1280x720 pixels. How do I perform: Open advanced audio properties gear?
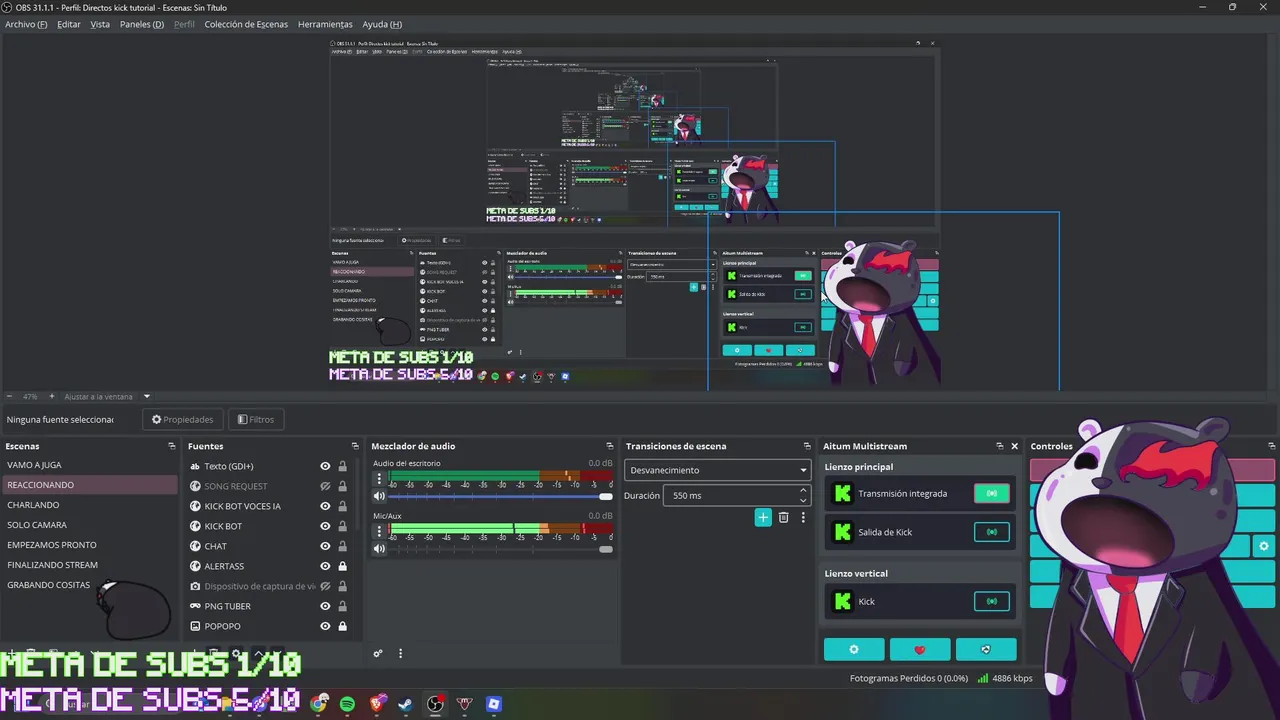coord(378,654)
